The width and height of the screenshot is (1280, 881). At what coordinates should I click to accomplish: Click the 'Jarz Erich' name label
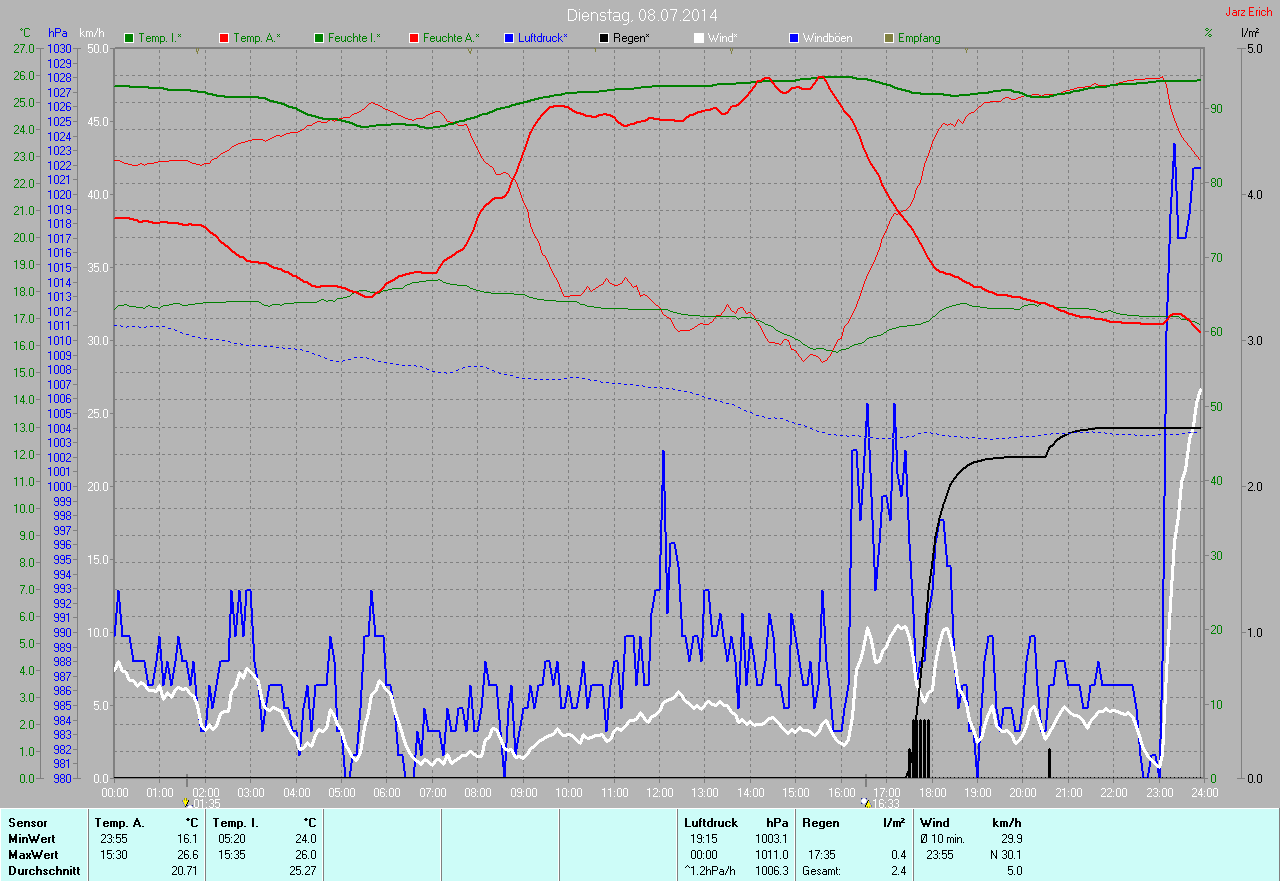click(x=1250, y=12)
